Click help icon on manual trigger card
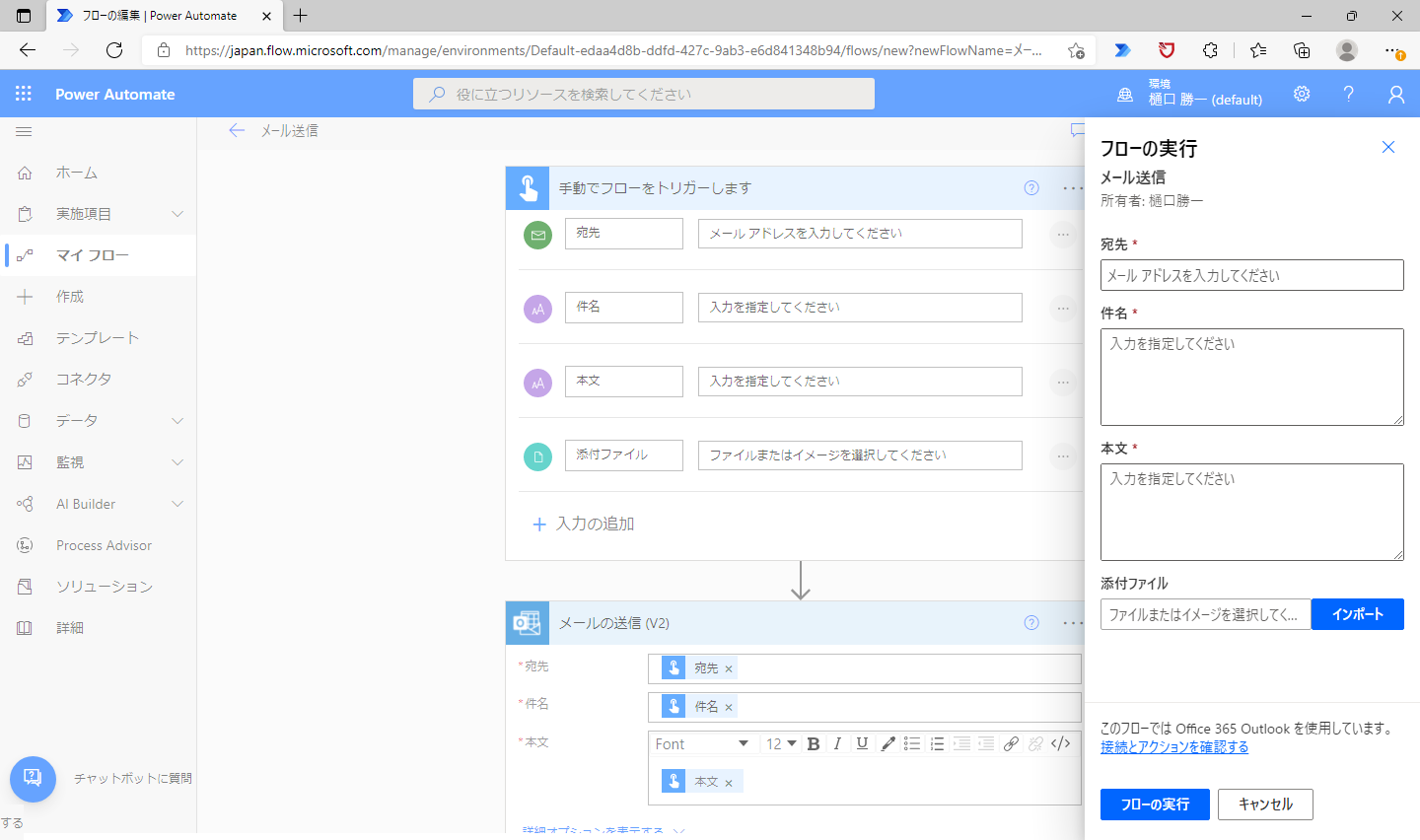Screen dimensions: 1420x840 pos(1031,188)
